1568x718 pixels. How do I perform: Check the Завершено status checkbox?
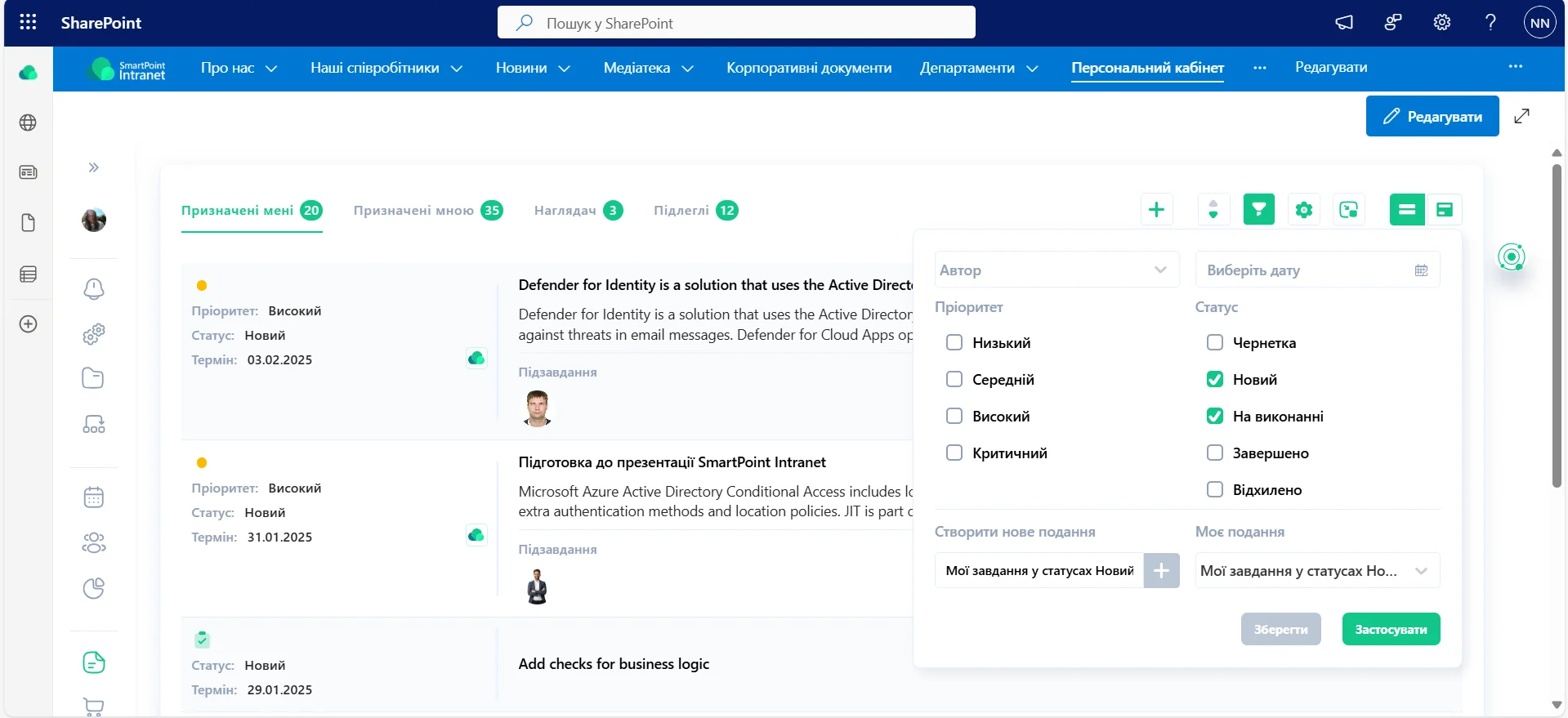[1214, 453]
